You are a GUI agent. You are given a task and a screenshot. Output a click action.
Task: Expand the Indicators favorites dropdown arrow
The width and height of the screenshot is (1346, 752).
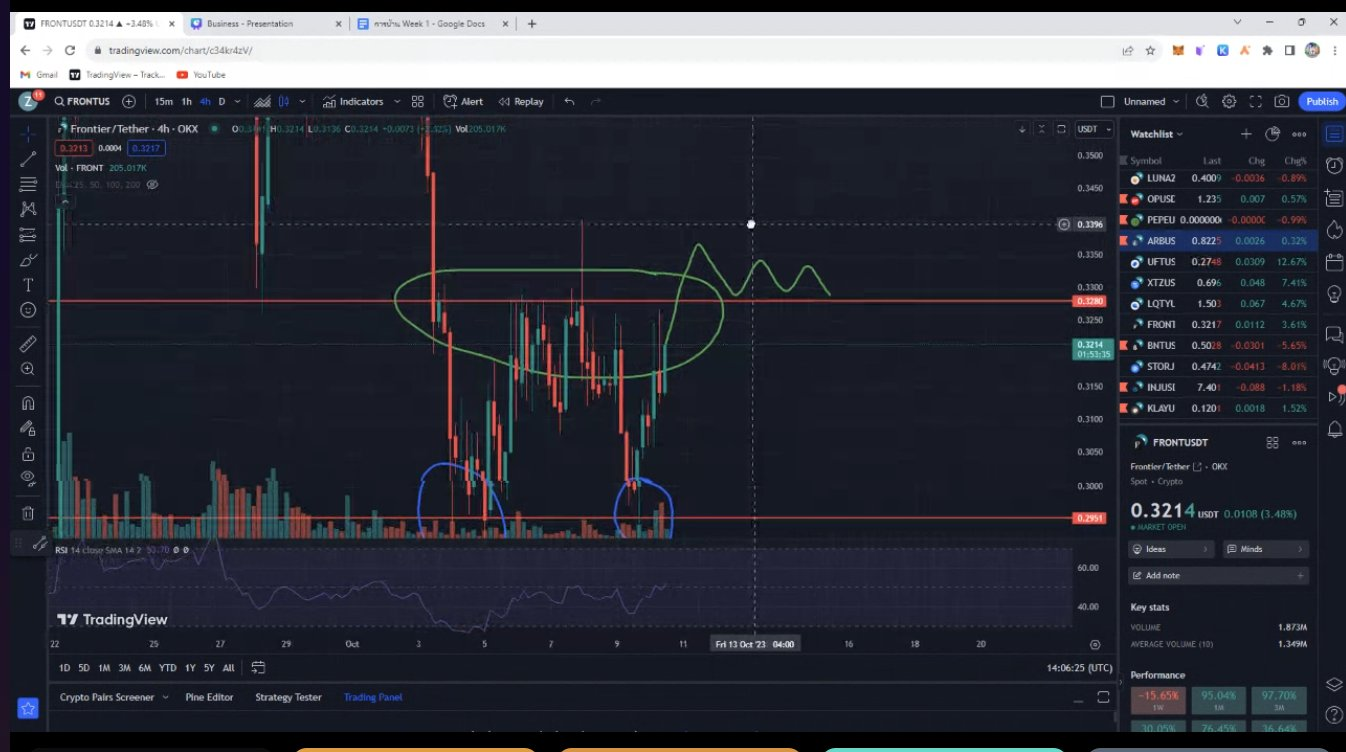click(397, 101)
